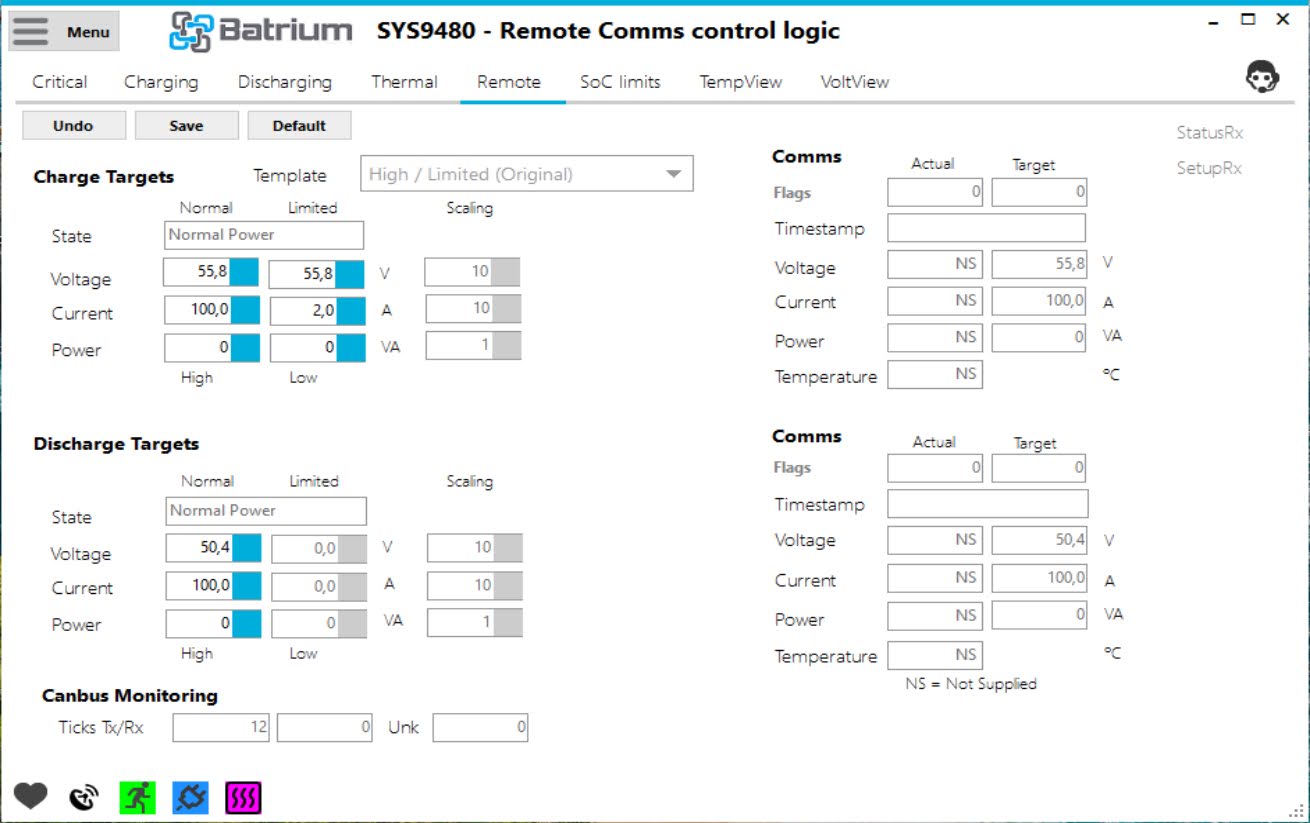Click blue stepper on Discharge Normal Power
The height and width of the screenshot is (823, 1310).
246,623
